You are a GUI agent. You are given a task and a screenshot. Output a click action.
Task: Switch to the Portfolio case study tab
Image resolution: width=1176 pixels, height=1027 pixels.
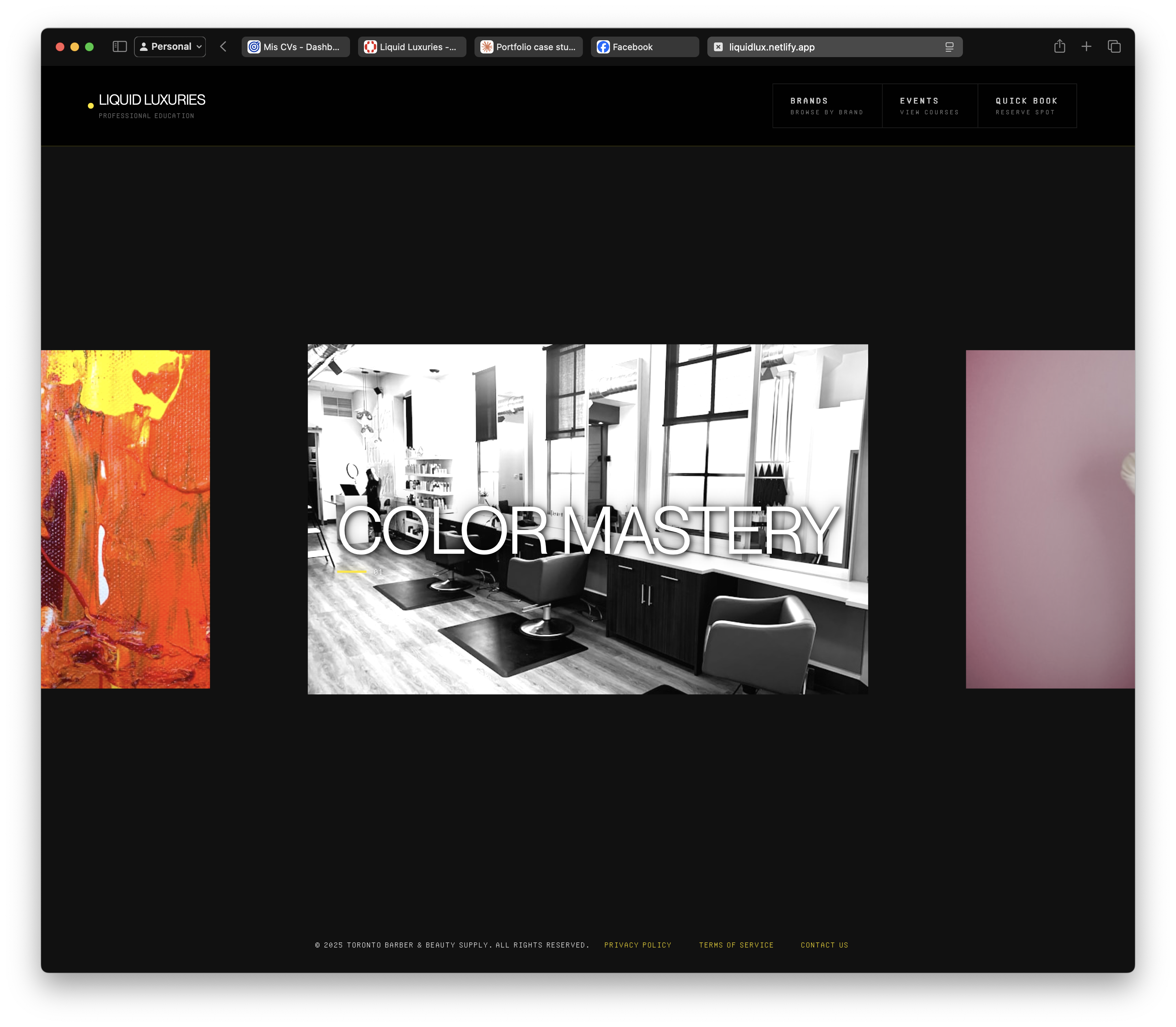click(x=528, y=47)
